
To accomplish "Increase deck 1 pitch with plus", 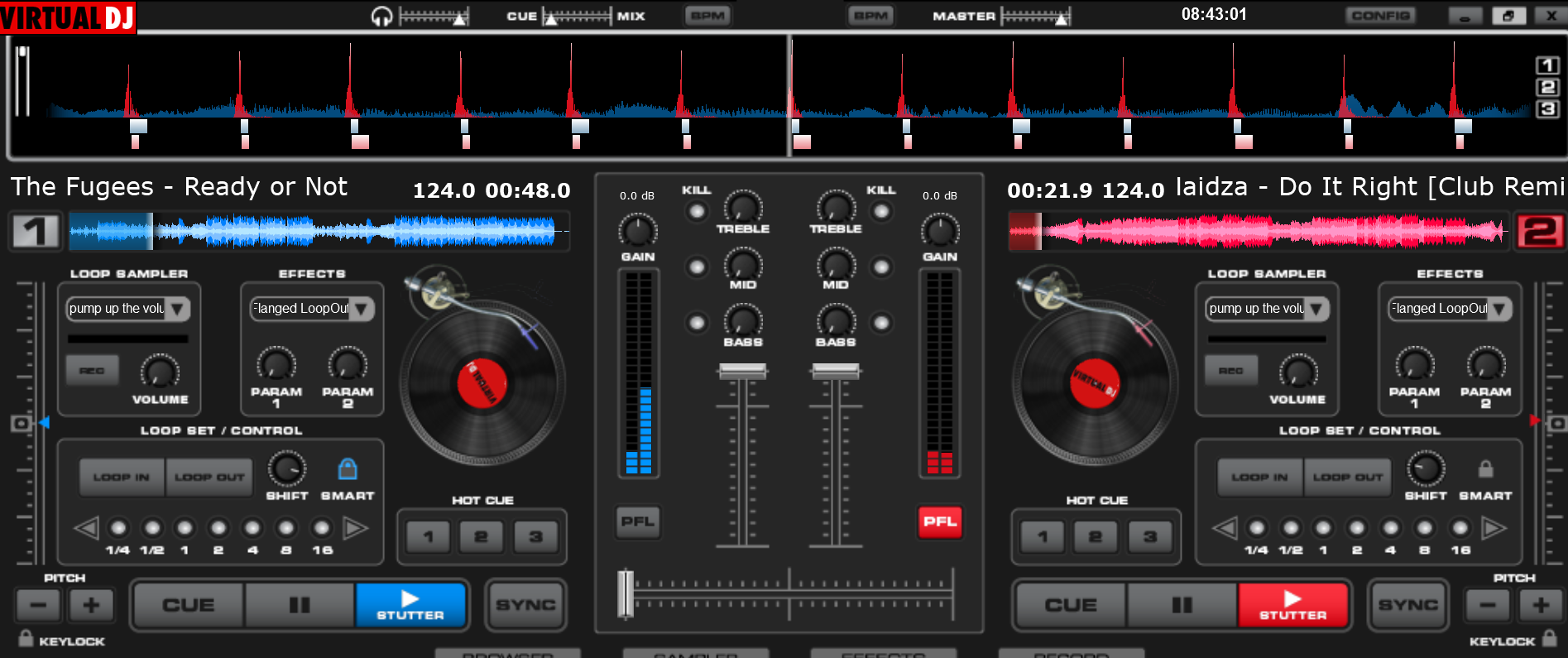I will 92,606.
